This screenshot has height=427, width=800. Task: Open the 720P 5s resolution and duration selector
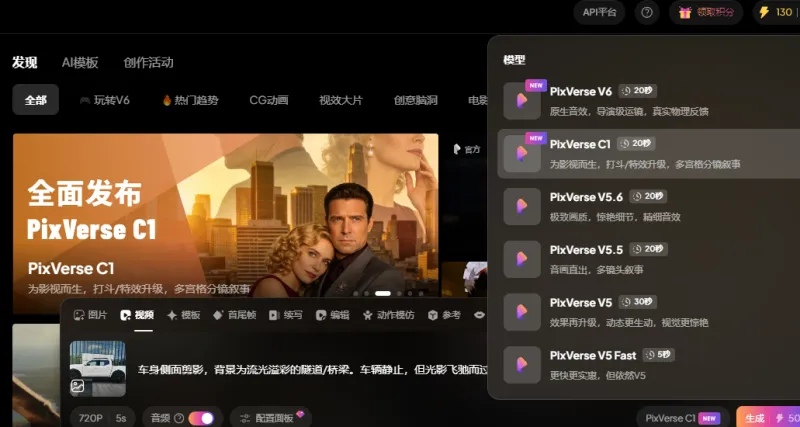click(103, 418)
